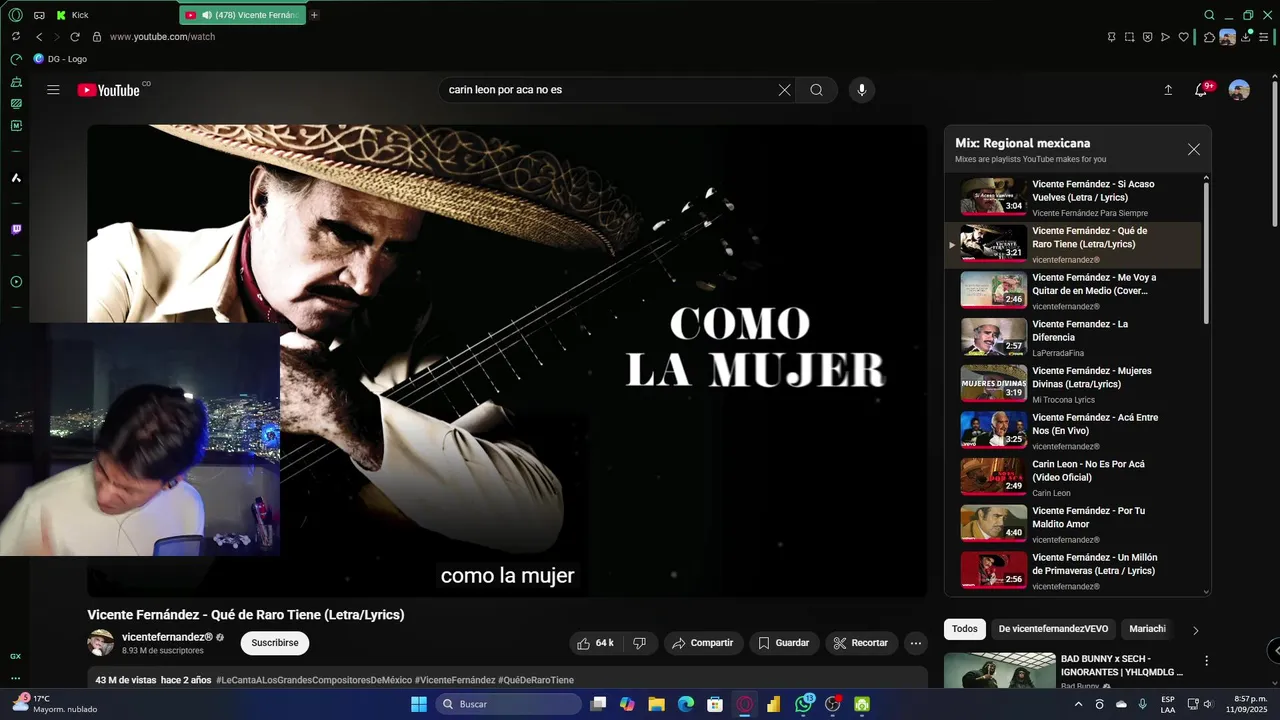This screenshot has width=1280, height=720.
Task: Select the De vicentefernandezVEVO chip
Action: point(1053,629)
